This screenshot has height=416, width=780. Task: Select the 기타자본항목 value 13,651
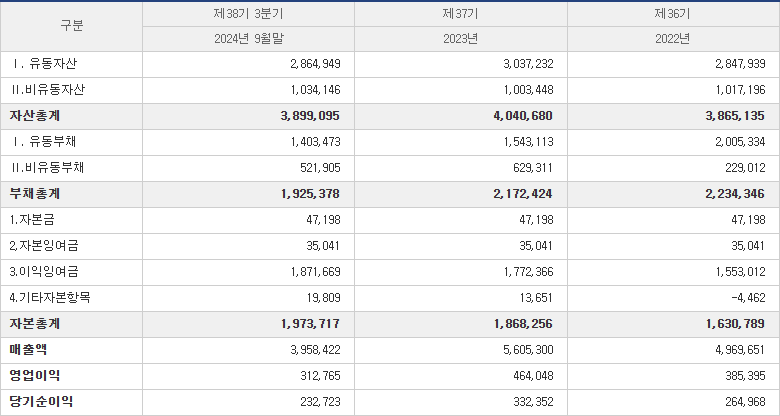(536, 298)
